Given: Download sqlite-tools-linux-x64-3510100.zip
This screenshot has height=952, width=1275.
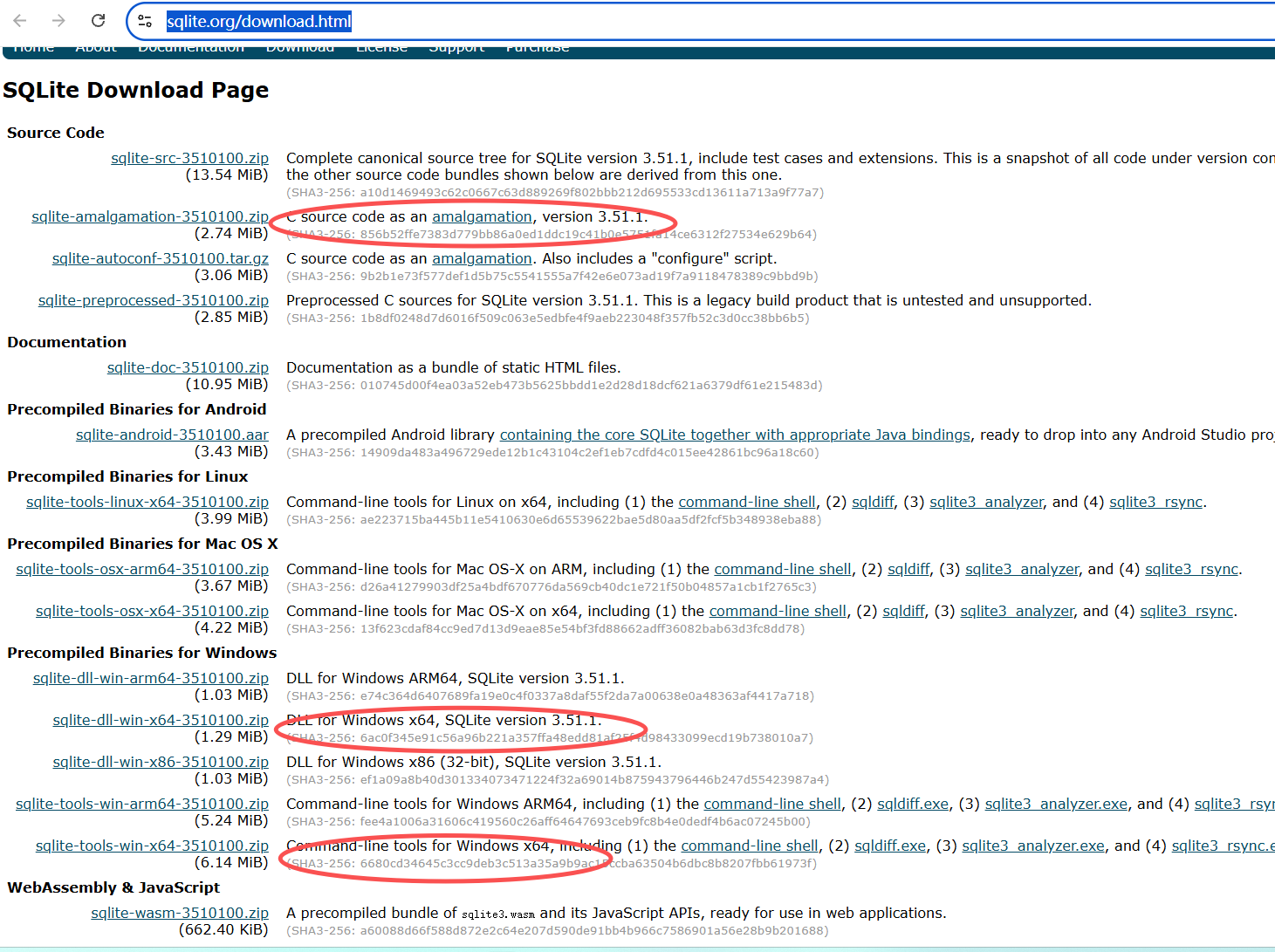Looking at the screenshot, I should 147,502.
